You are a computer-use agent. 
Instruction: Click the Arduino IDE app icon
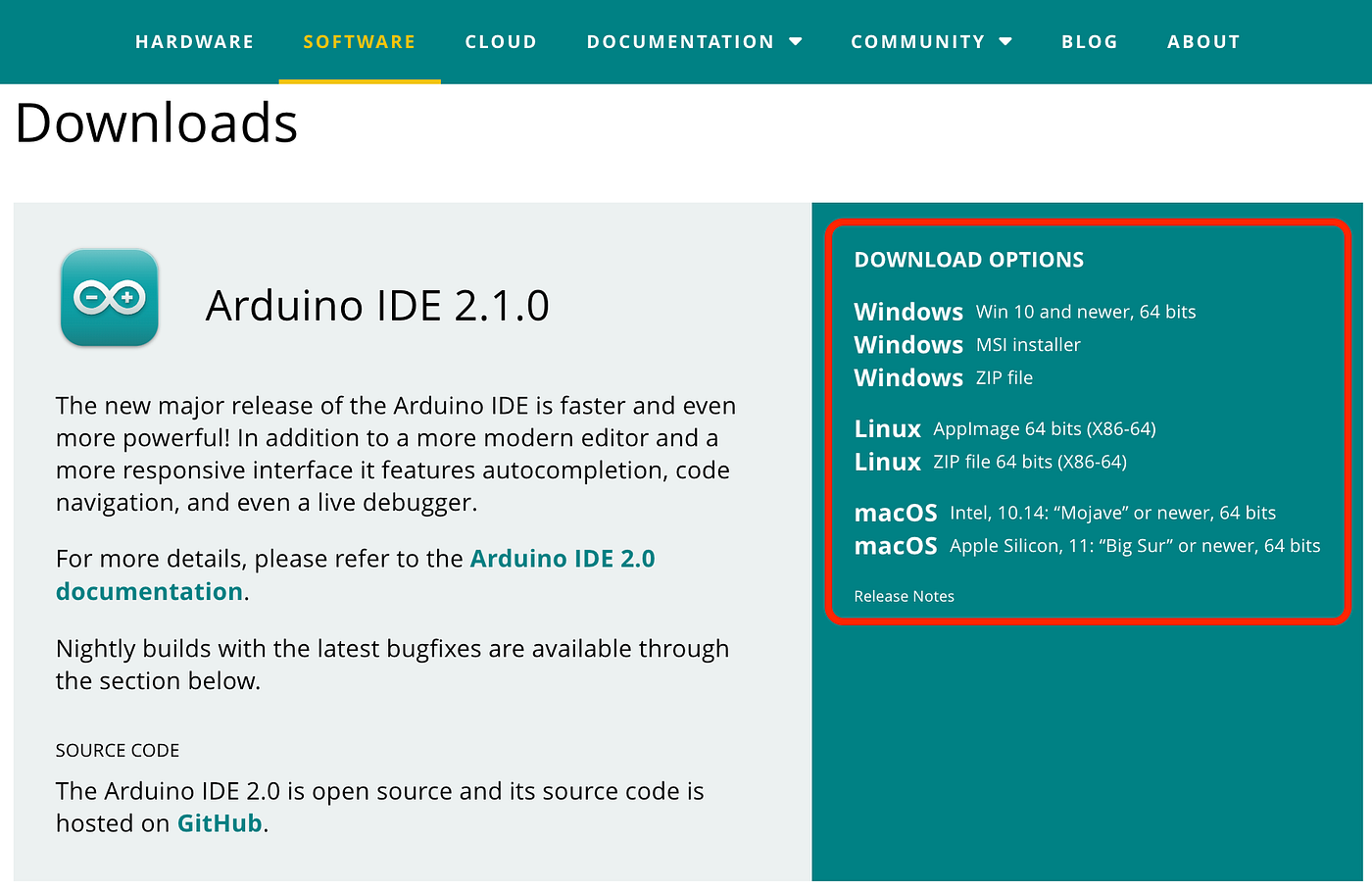click(x=109, y=298)
